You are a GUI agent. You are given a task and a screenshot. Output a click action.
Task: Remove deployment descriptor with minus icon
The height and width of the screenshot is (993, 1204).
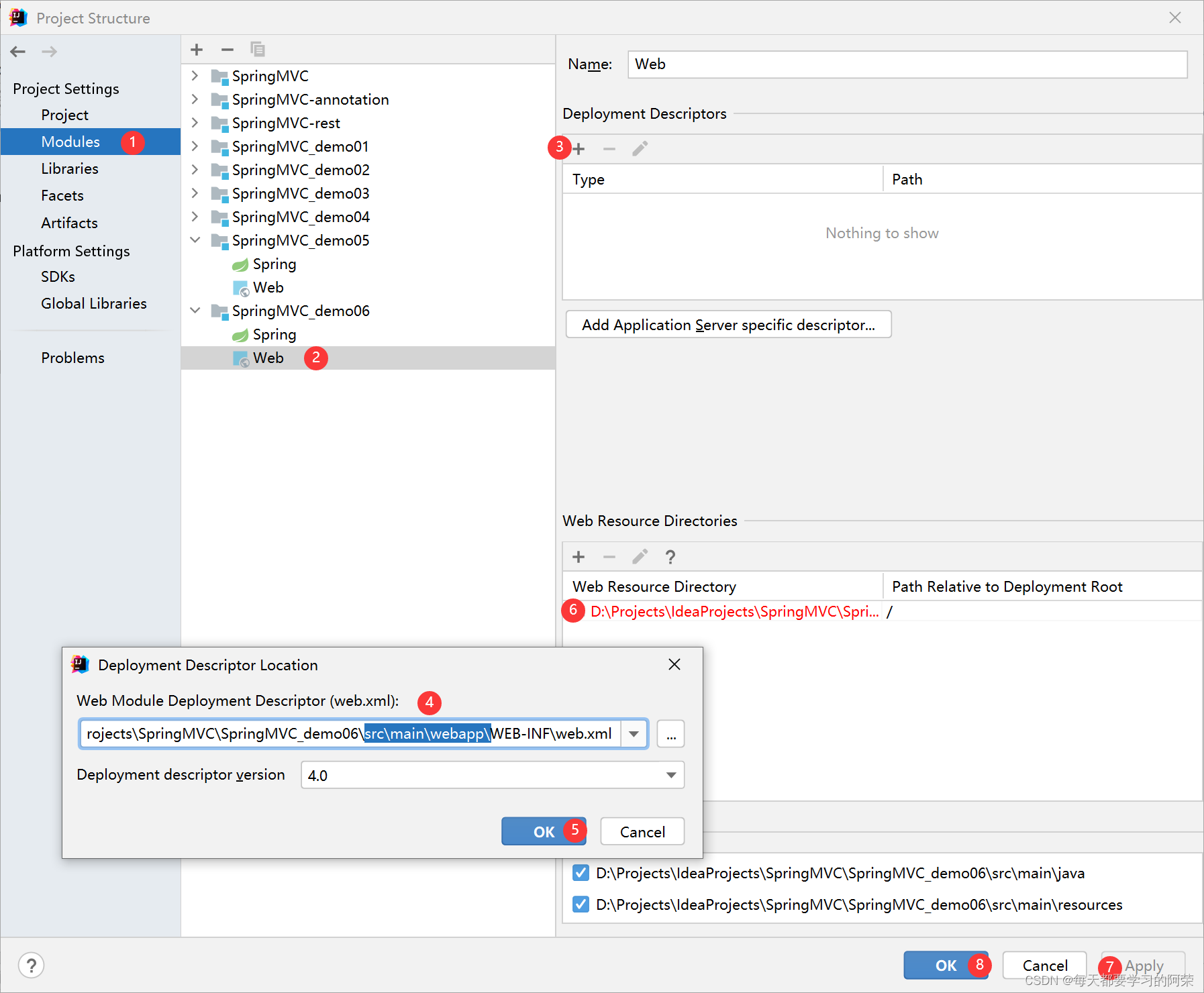(x=609, y=149)
